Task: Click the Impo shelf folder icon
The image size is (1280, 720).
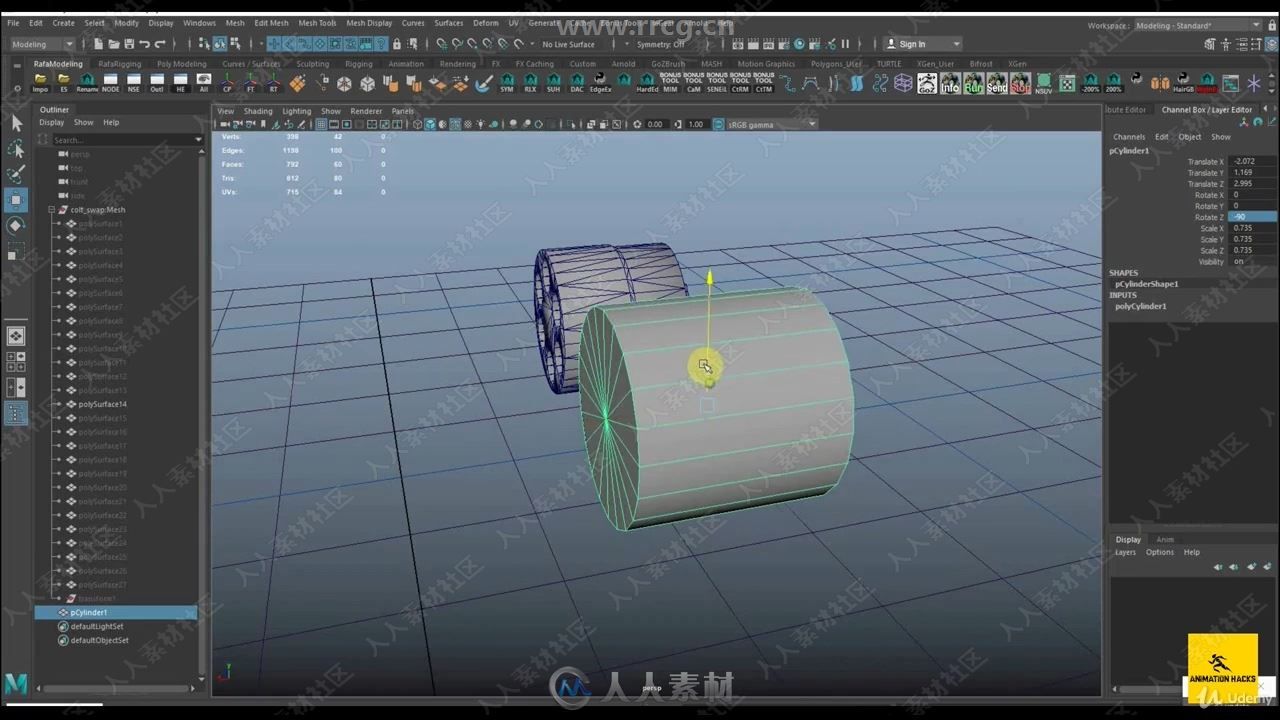Action: (40, 82)
